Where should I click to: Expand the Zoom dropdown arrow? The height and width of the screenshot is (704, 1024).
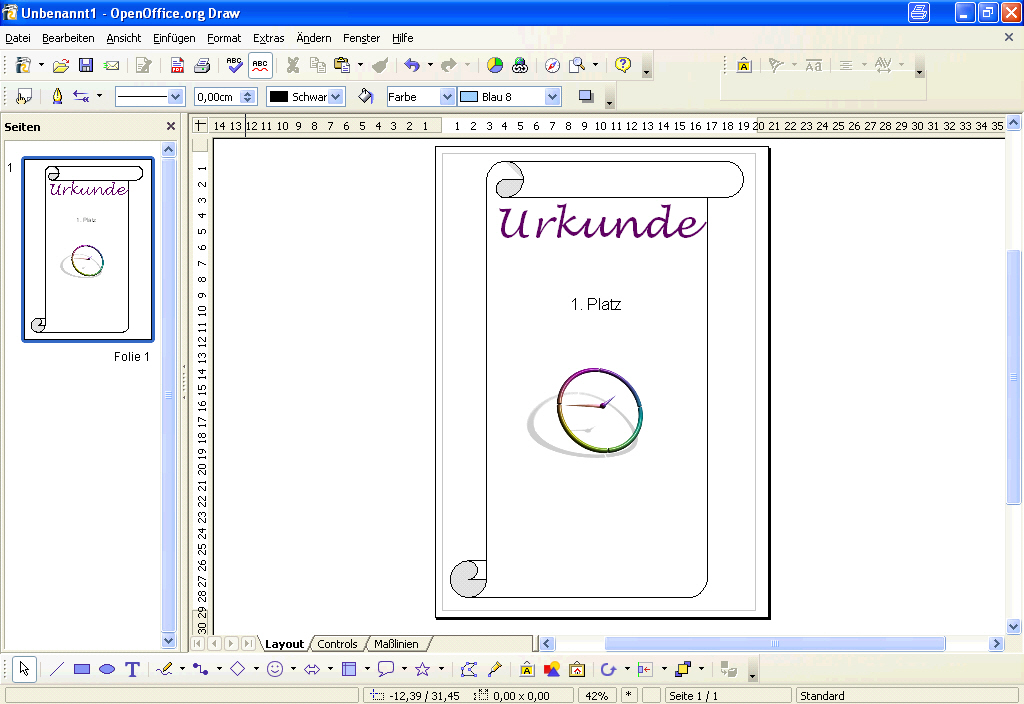point(595,65)
